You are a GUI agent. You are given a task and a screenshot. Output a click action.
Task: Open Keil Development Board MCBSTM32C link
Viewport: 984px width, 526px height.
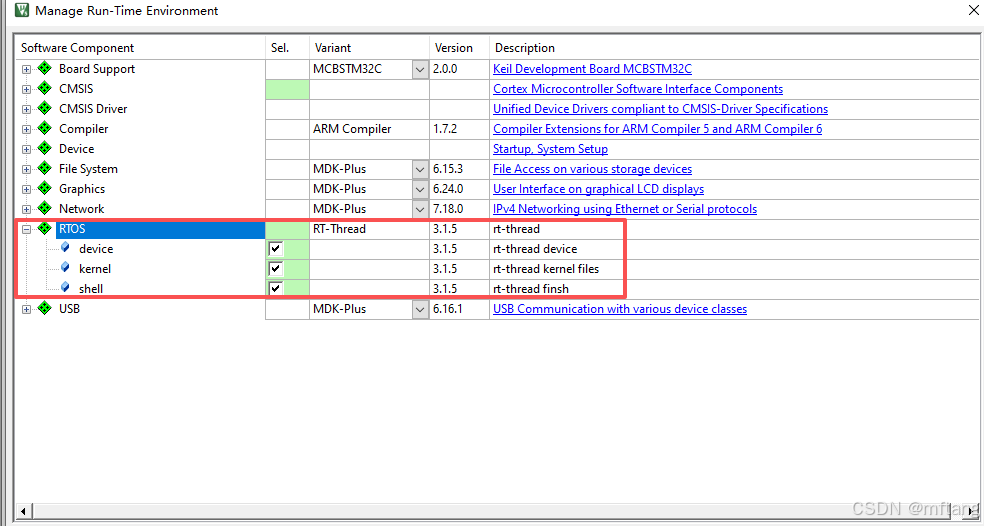point(592,69)
